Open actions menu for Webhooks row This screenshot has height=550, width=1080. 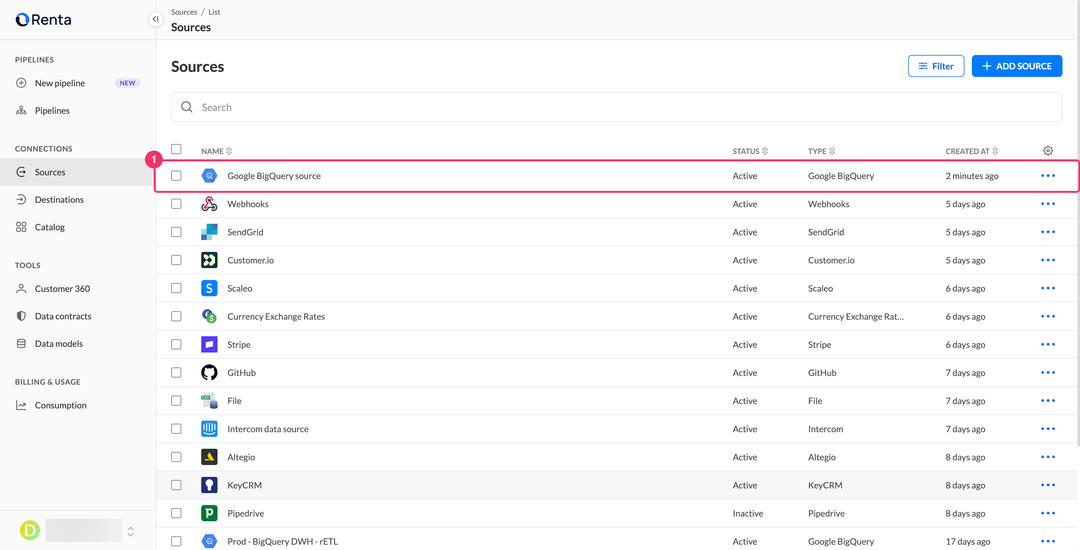coord(1048,204)
